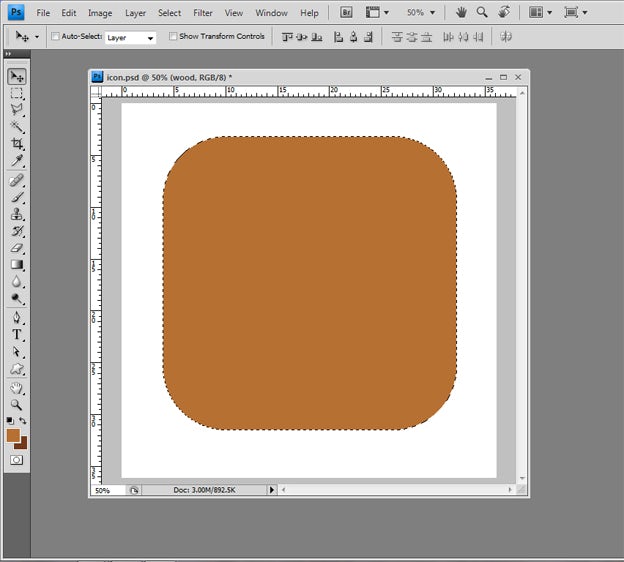Open the Image menu
Screen dimensions: 624x562
point(100,13)
